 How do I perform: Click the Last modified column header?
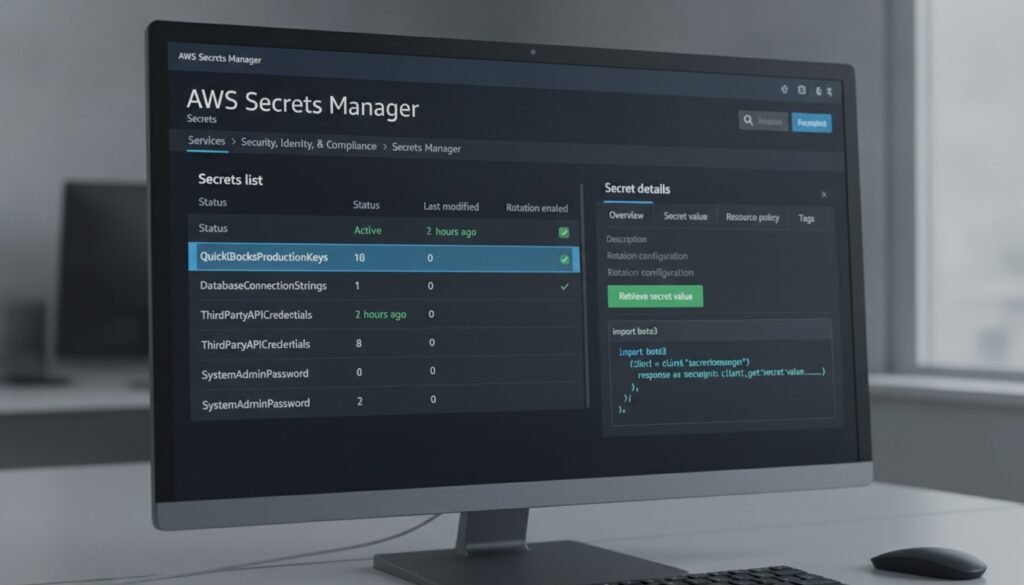coord(451,206)
